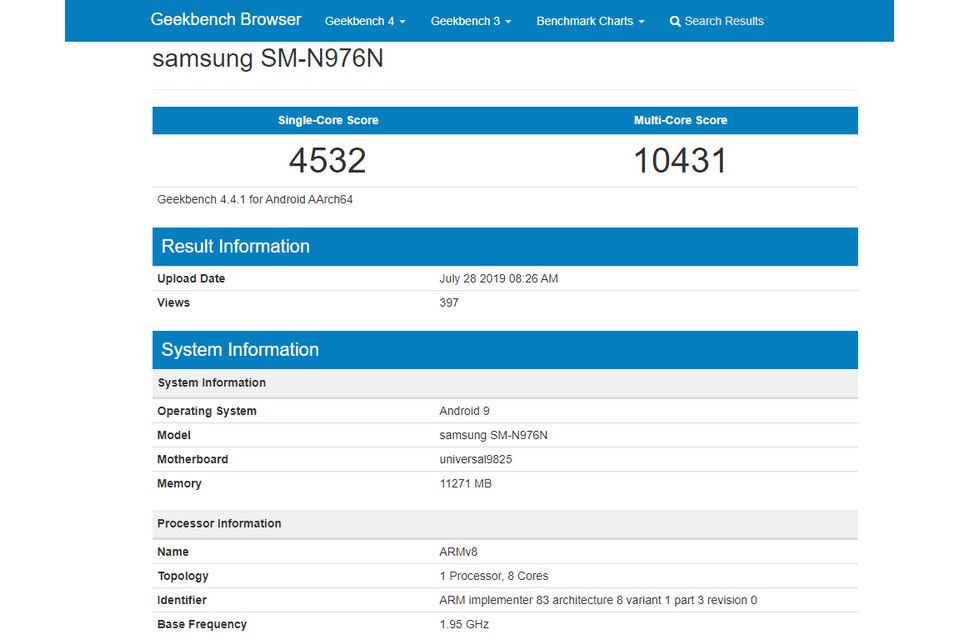Viewport: 960px width, 640px height.
Task: Click the Geekbench 4.4.1 for Android AArch64 text
Action: coord(255,199)
